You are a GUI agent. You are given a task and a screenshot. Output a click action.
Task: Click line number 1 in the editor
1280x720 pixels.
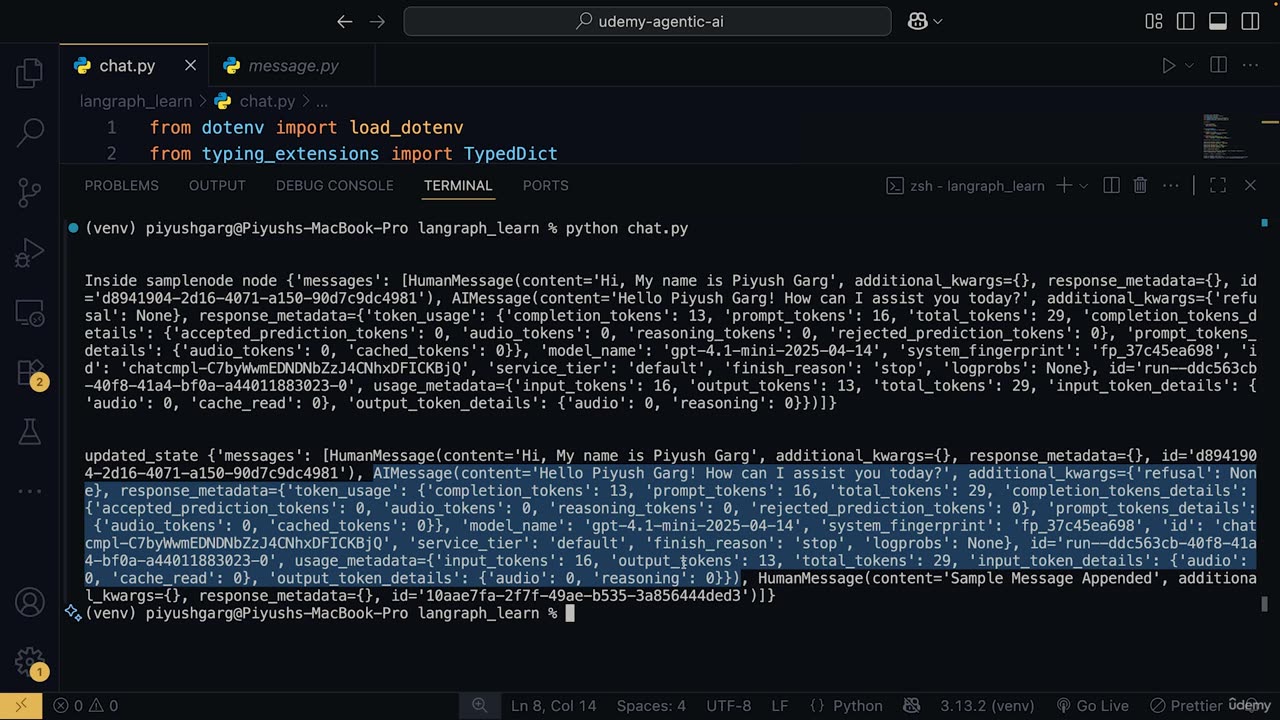[x=111, y=128]
